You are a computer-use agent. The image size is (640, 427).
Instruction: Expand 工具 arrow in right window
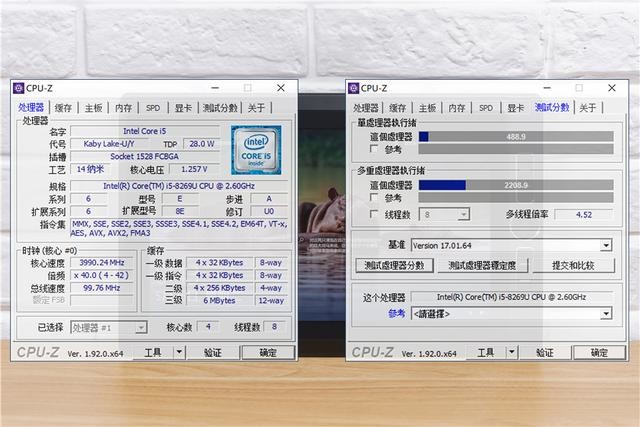click(x=512, y=352)
